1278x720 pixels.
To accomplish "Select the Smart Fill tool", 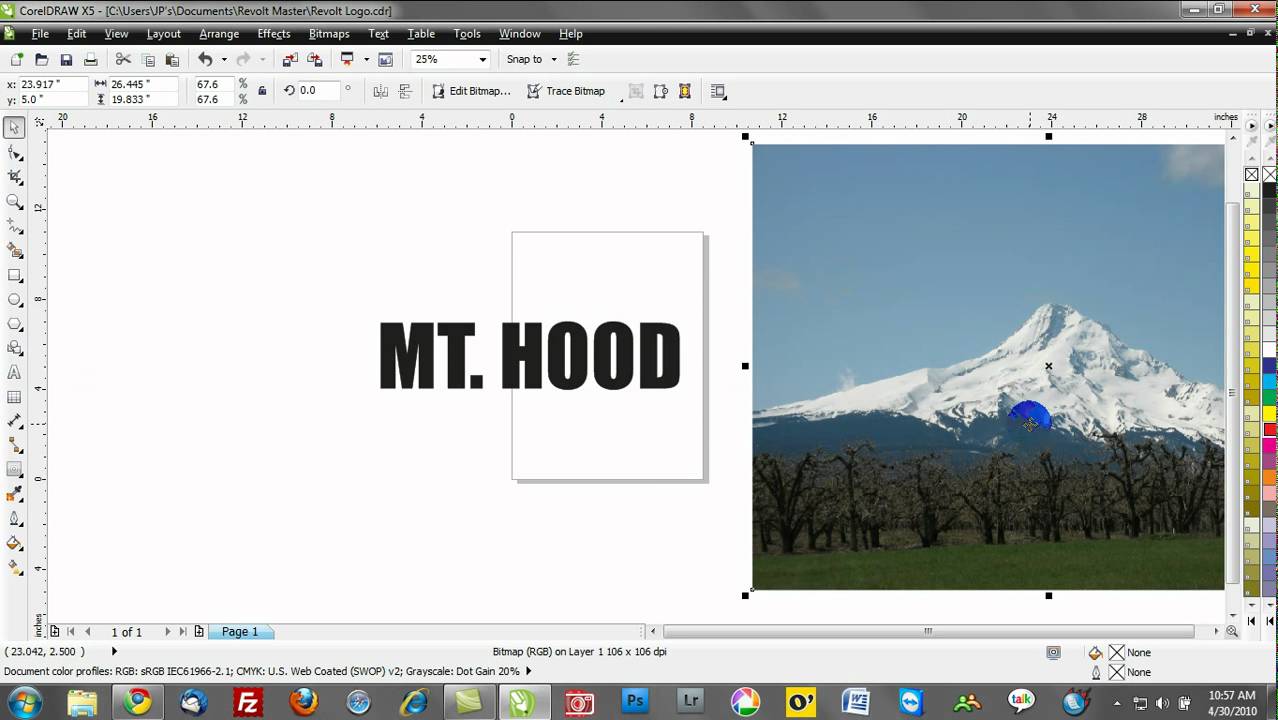I will 14,250.
